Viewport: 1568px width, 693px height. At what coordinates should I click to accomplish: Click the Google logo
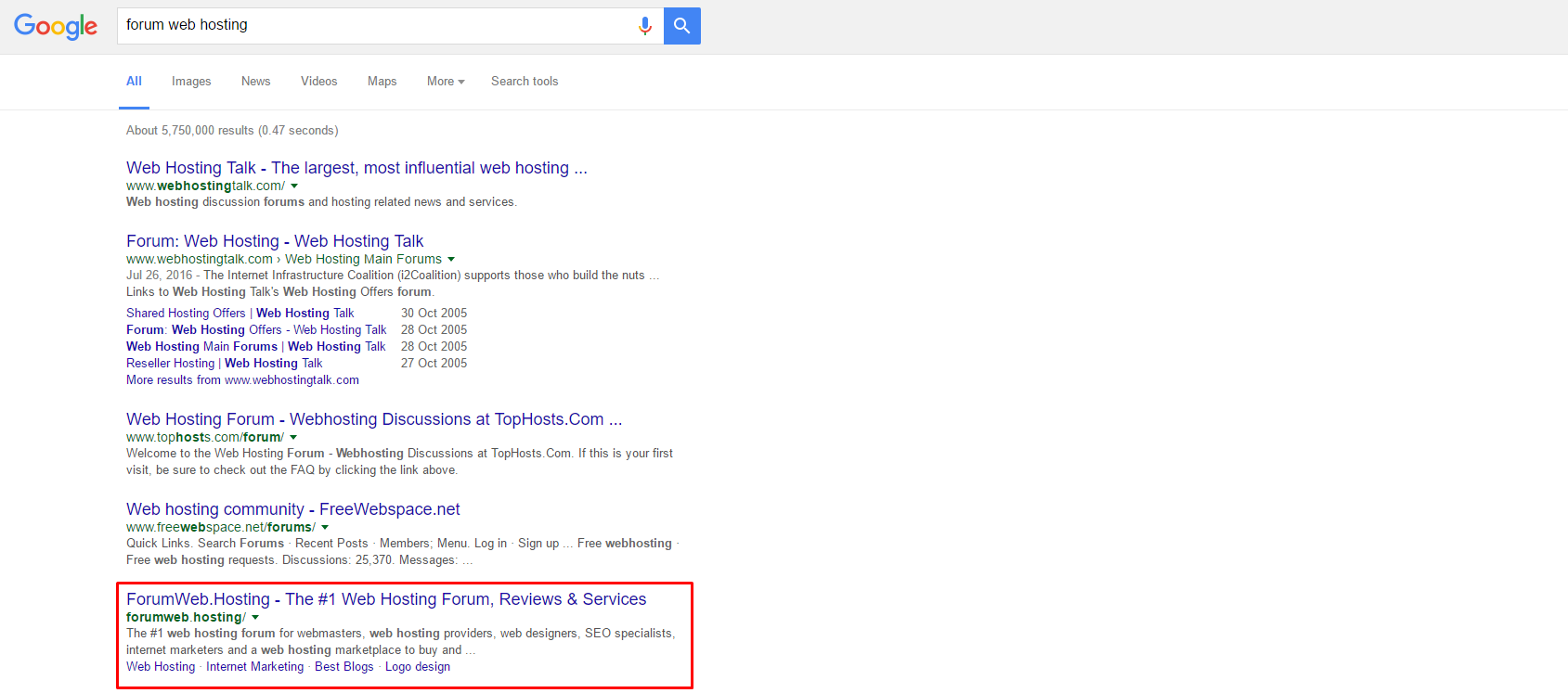(56, 26)
